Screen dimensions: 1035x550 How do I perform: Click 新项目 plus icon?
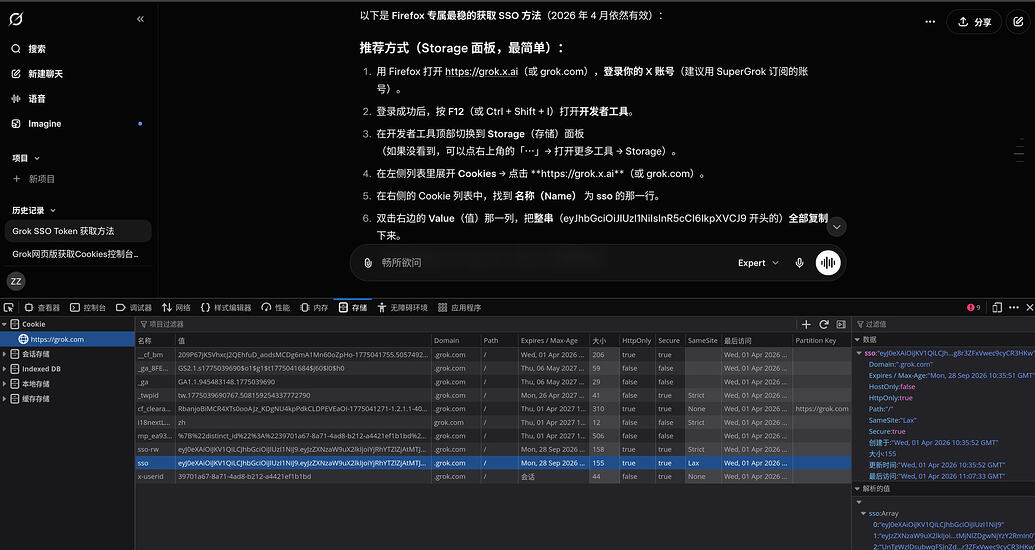[x=17, y=179]
